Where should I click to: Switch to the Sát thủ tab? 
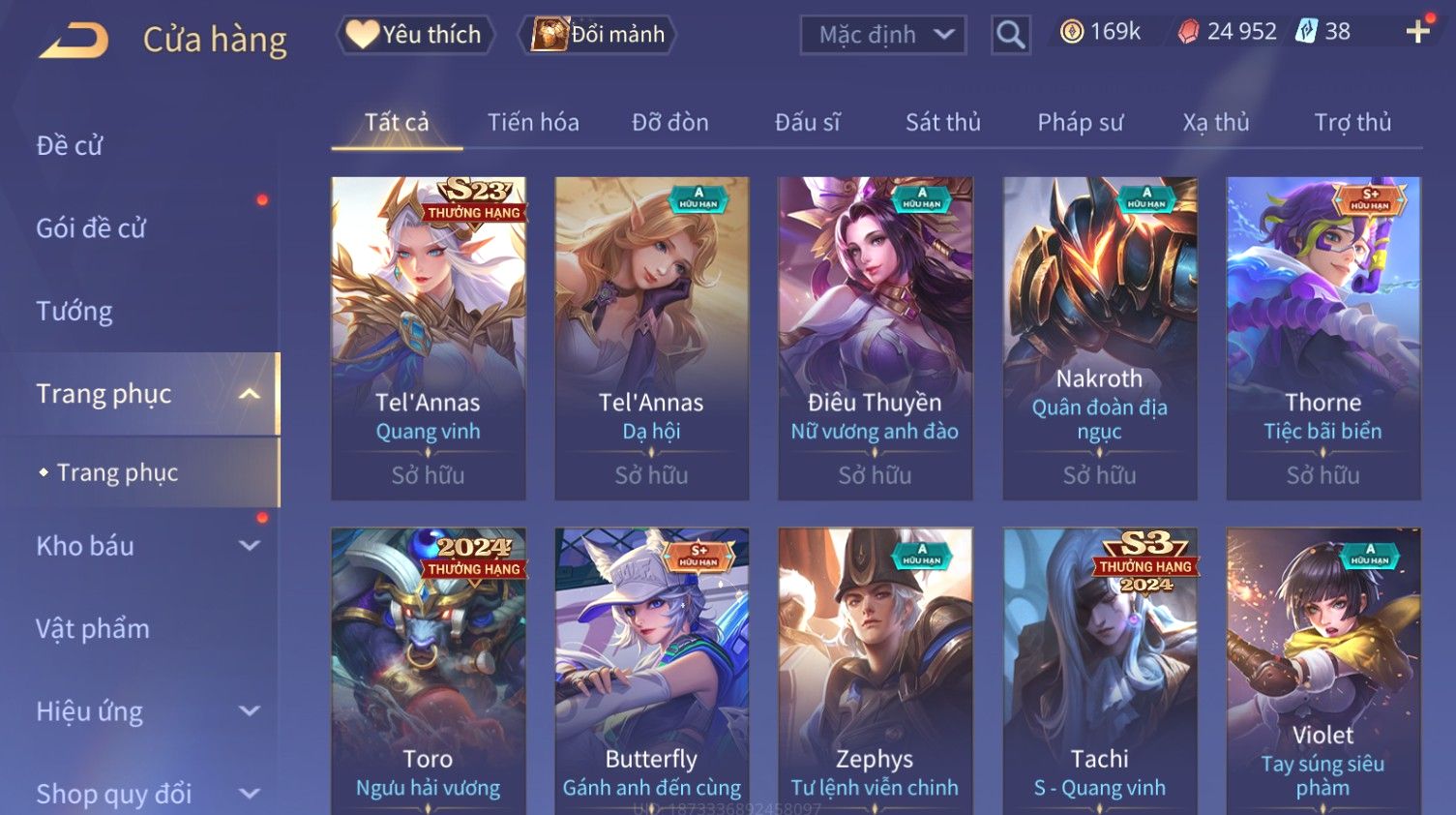point(943,123)
